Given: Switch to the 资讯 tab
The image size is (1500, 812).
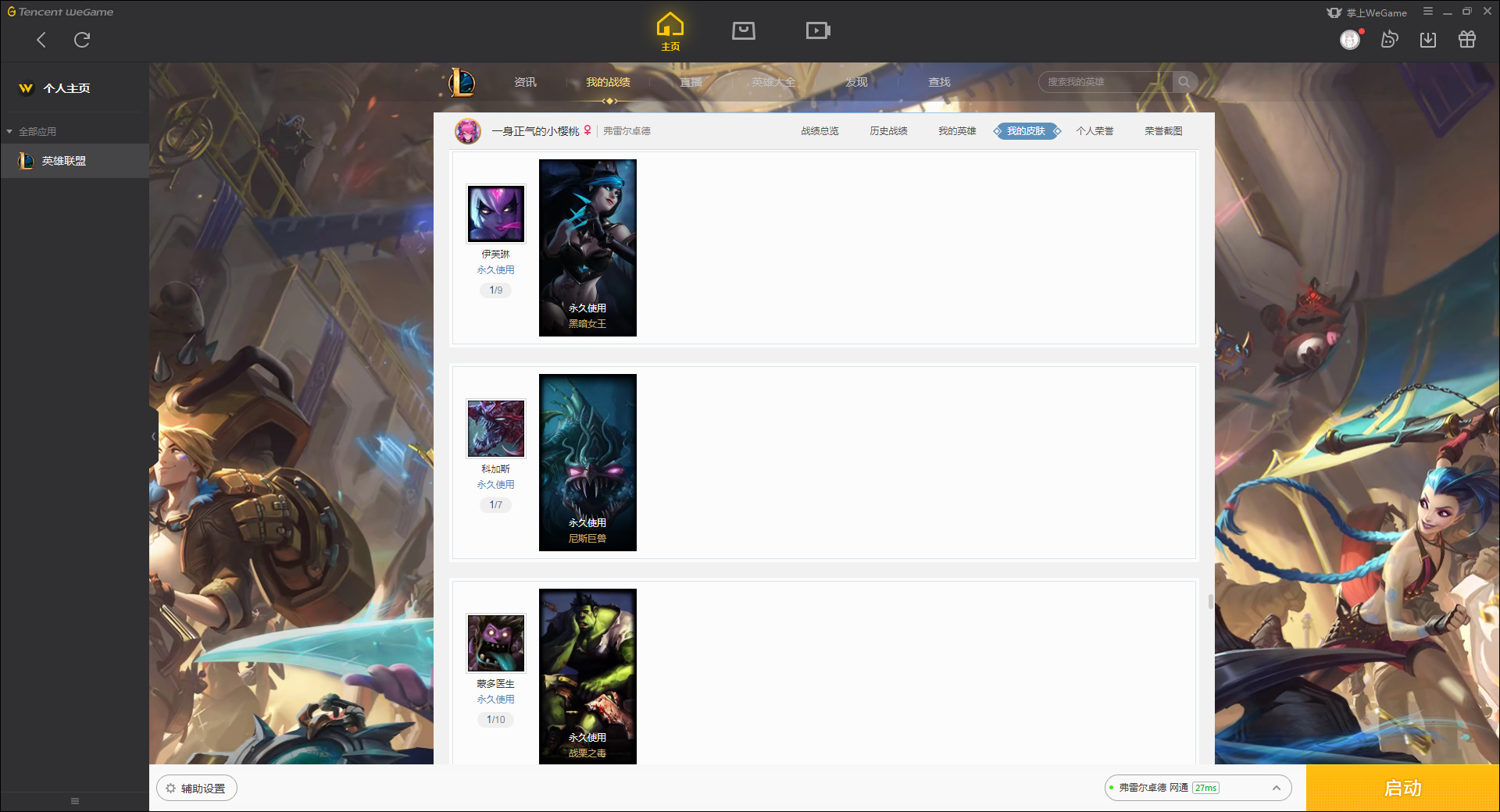Looking at the screenshot, I should (x=525, y=82).
